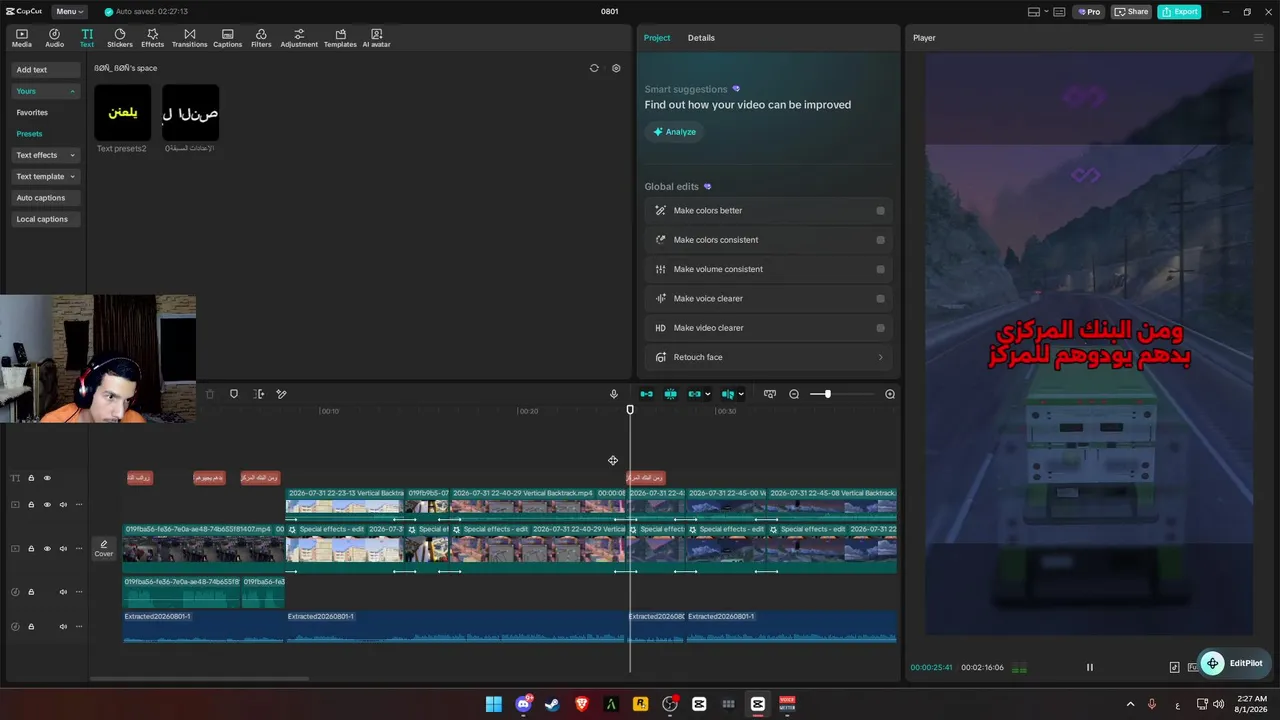Open the Media panel
This screenshot has width=1280, height=720.
(x=22, y=38)
